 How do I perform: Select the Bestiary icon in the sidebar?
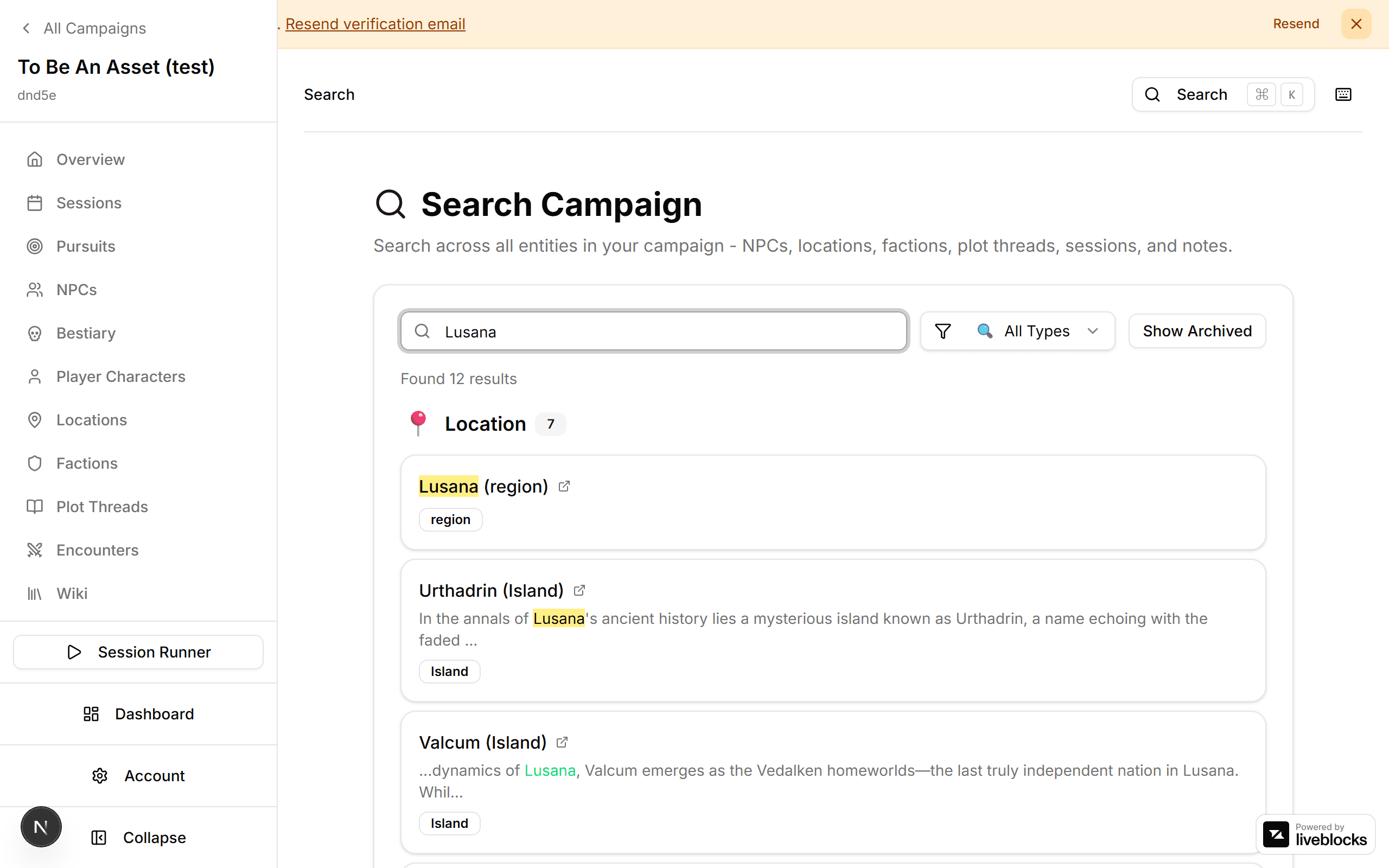point(35,333)
